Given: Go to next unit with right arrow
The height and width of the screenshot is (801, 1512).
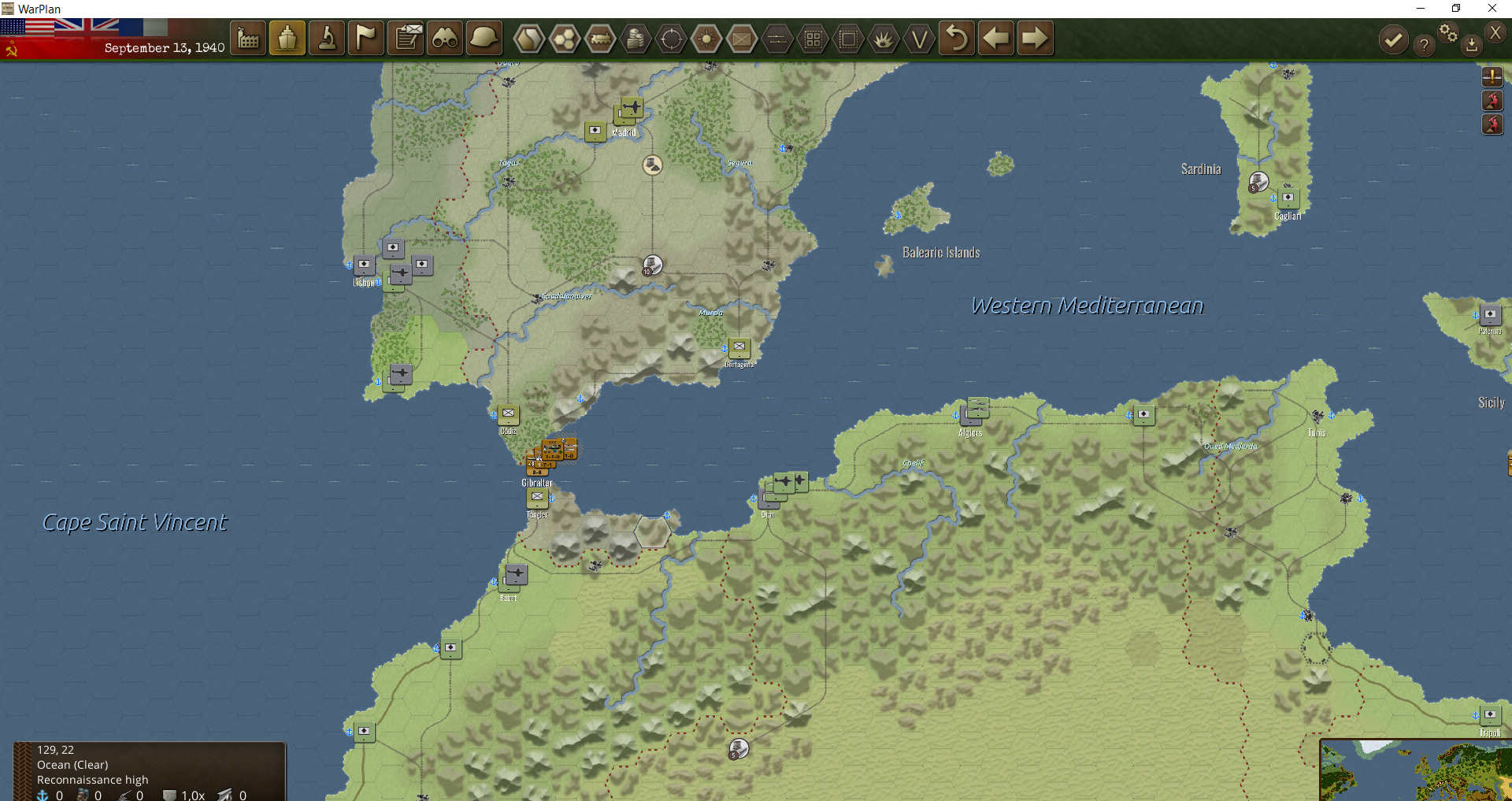Looking at the screenshot, I should [x=1035, y=38].
